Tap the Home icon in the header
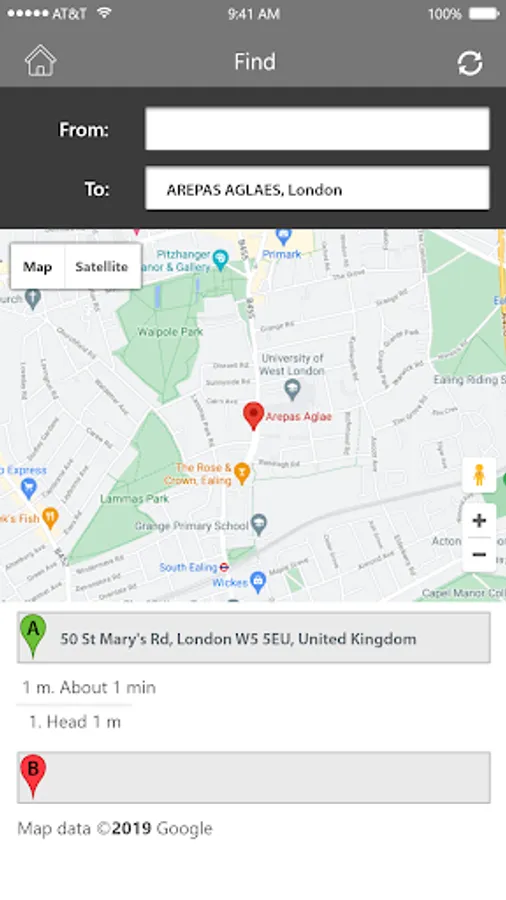The width and height of the screenshot is (506, 900). coord(40,61)
